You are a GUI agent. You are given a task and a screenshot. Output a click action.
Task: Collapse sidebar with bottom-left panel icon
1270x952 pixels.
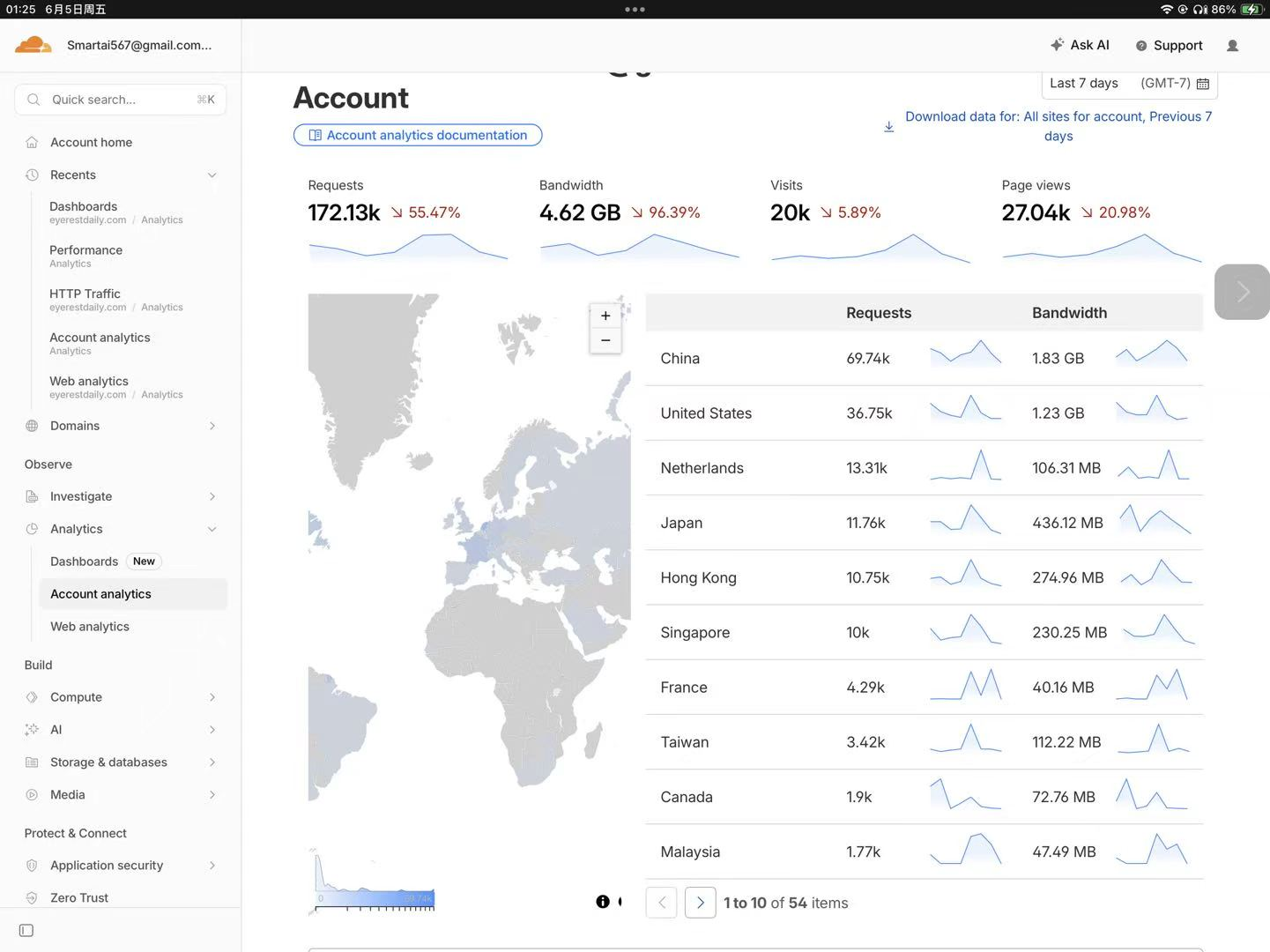tap(26, 931)
